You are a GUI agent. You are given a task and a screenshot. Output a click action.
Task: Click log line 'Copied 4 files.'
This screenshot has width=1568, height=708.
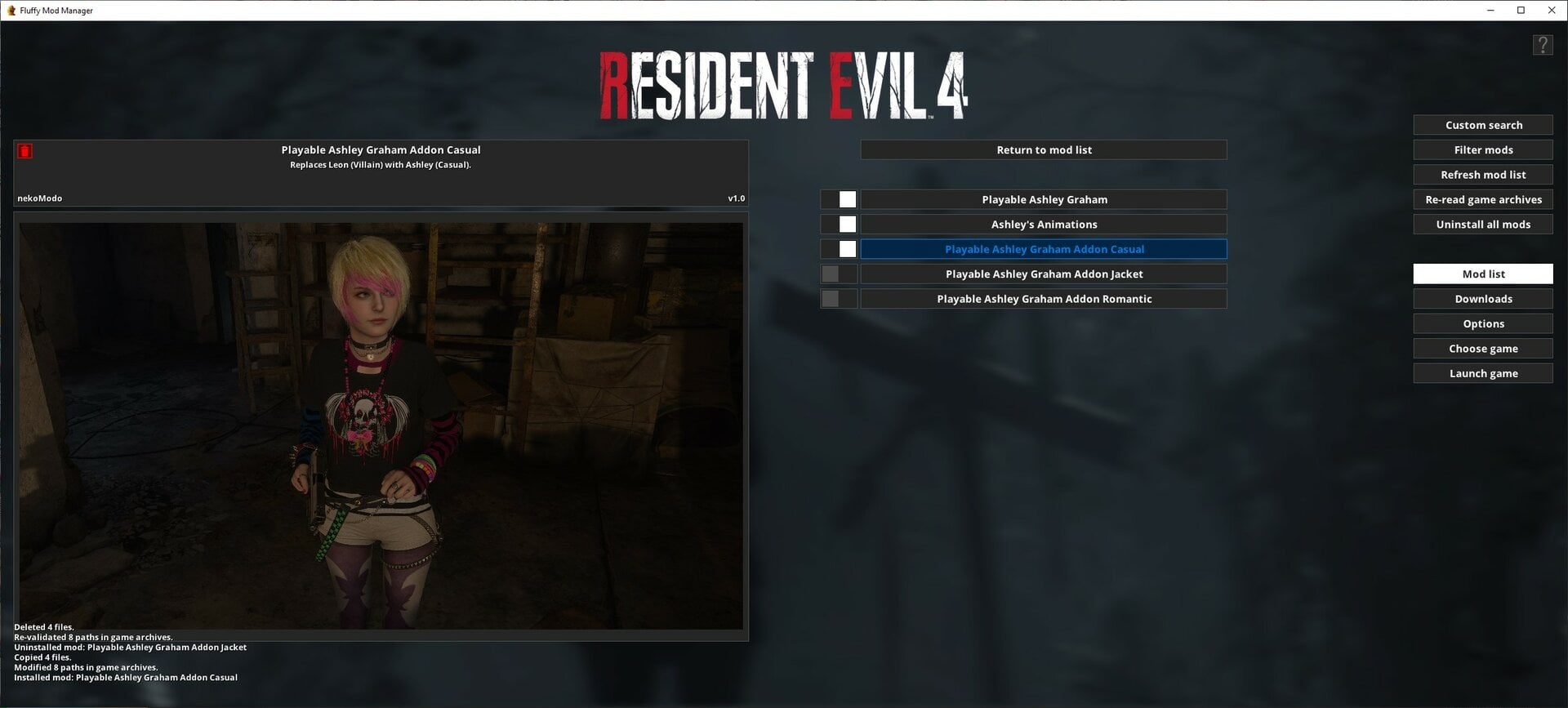click(x=42, y=657)
